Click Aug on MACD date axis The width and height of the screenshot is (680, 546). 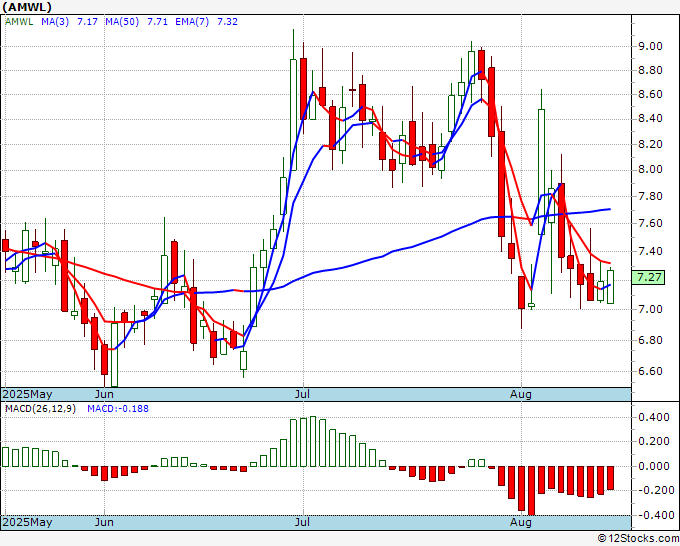pos(521,522)
